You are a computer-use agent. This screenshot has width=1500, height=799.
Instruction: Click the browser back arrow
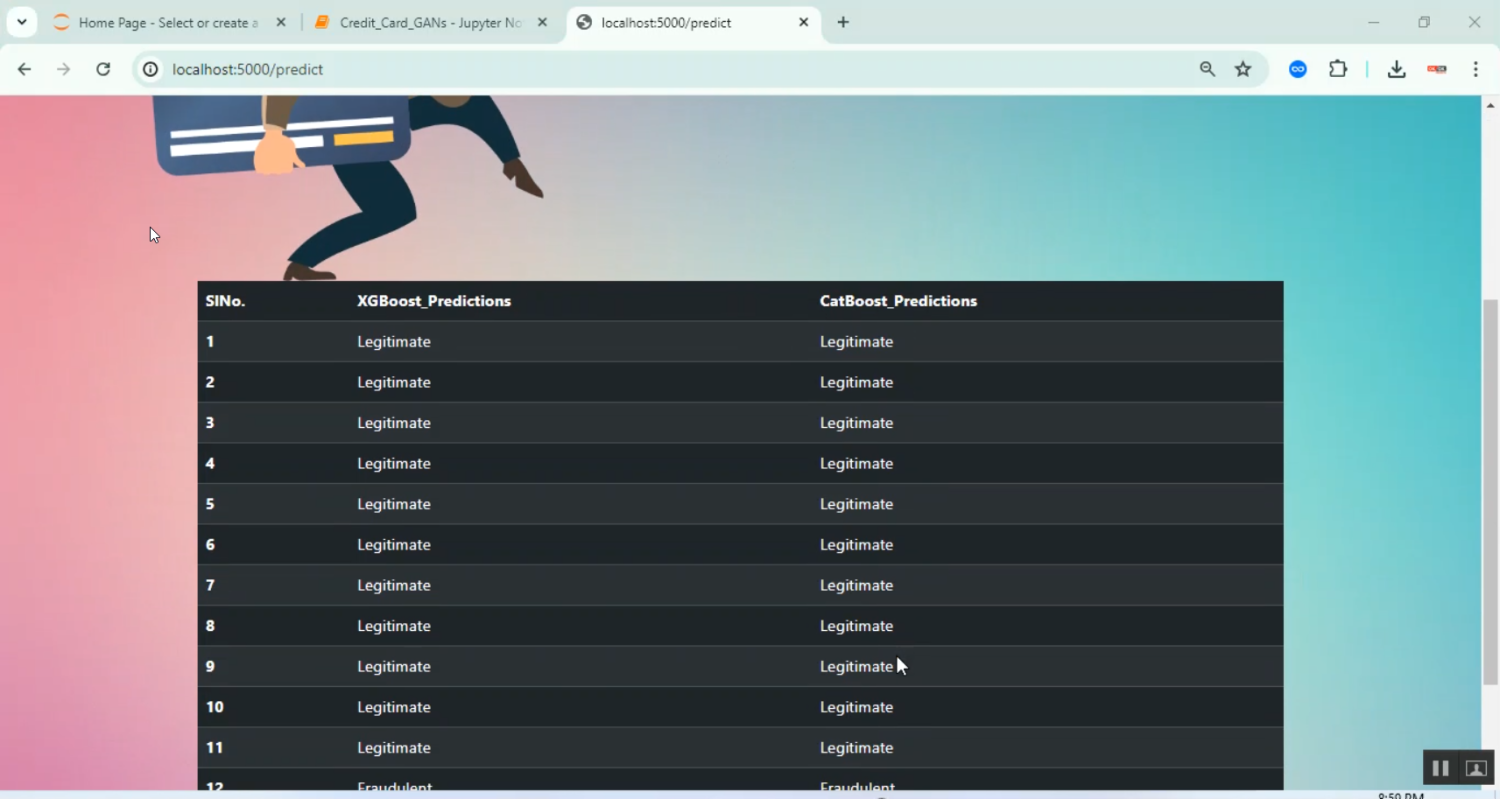(x=24, y=69)
